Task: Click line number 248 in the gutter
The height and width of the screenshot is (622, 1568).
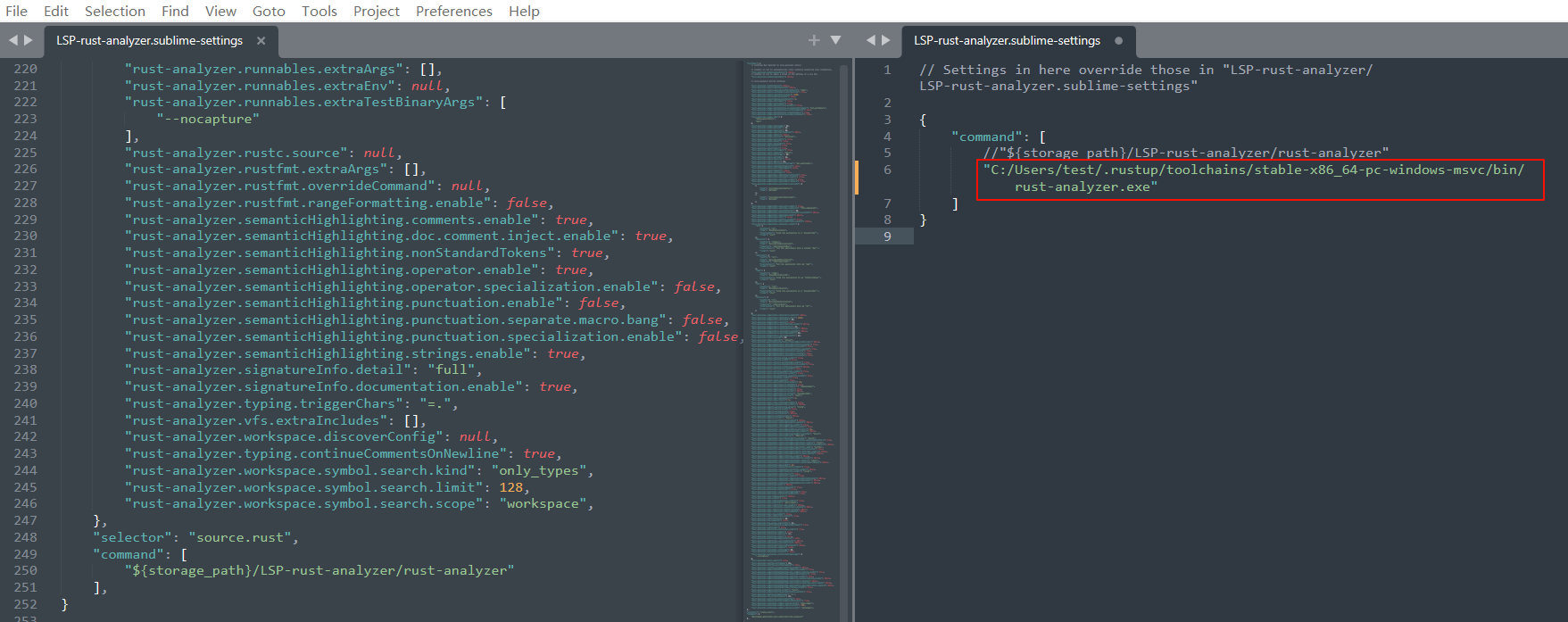Action: pyautogui.click(x=26, y=537)
